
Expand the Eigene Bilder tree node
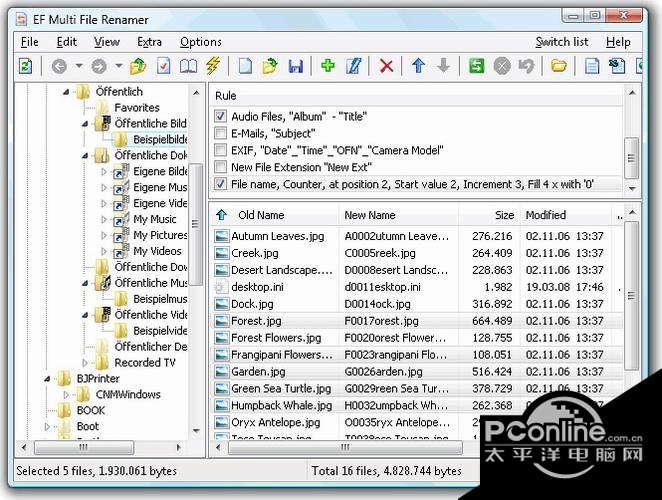point(104,171)
